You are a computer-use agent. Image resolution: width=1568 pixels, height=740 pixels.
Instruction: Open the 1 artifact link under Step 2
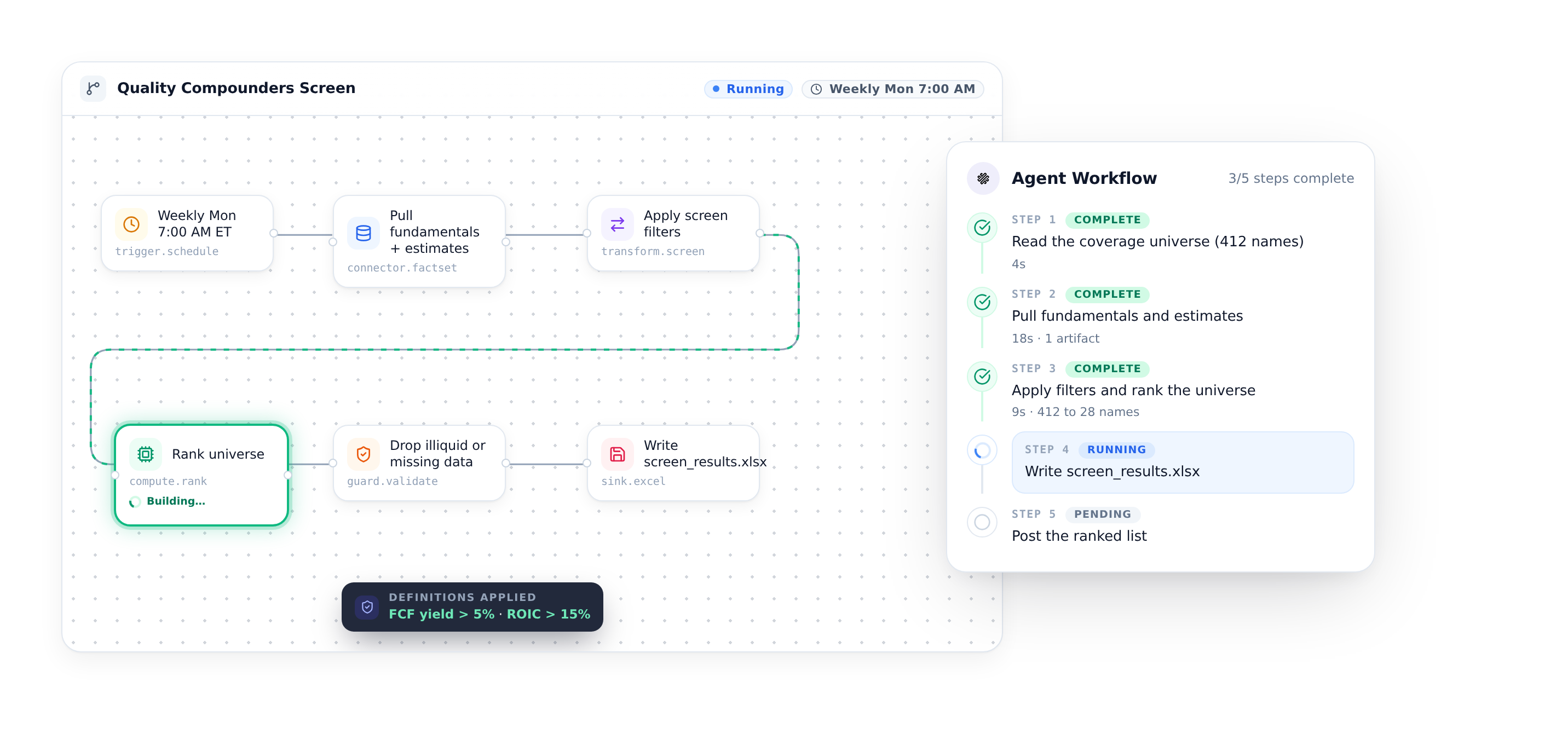[1072, 338]
